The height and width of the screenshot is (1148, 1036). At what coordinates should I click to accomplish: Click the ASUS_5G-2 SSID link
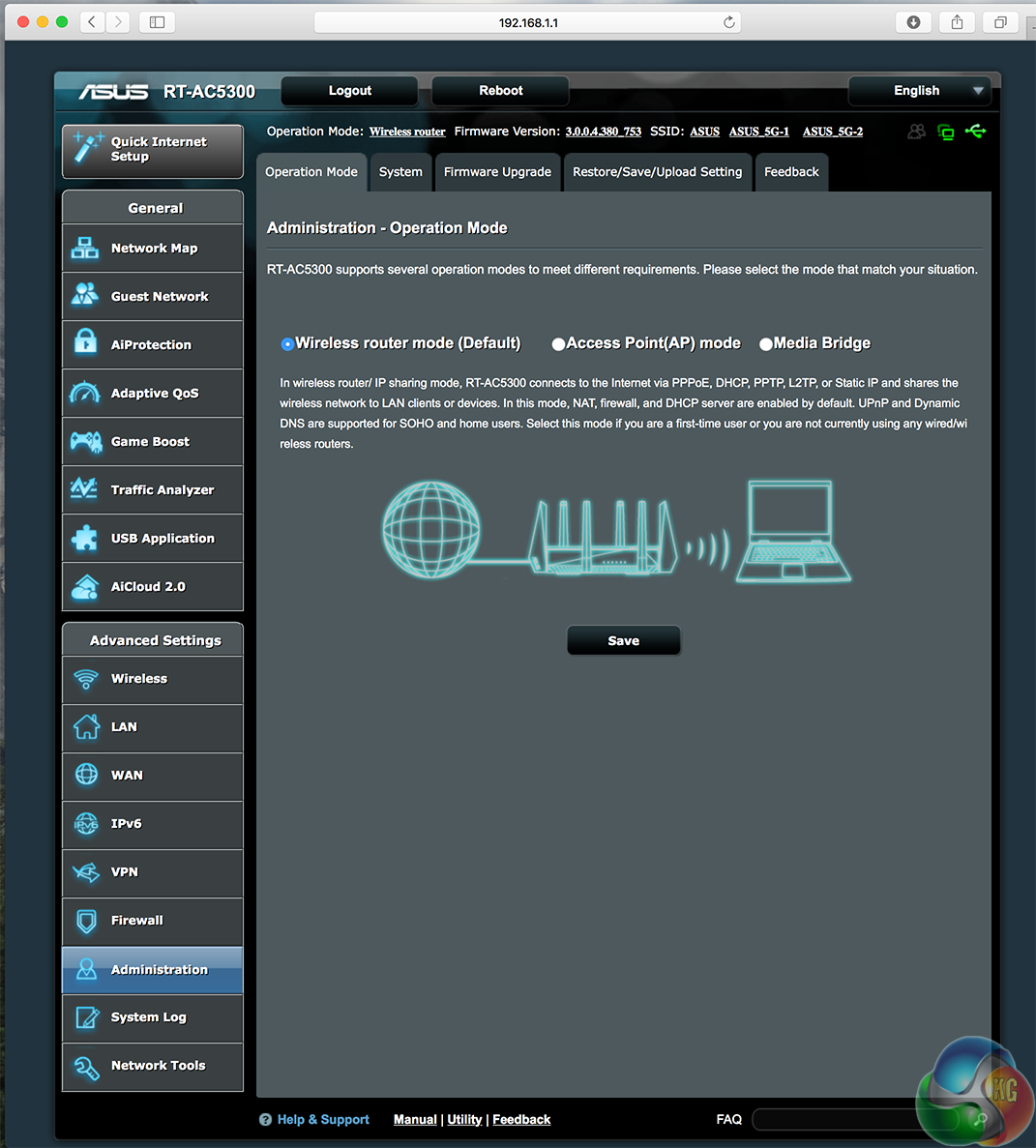(833, 132)
